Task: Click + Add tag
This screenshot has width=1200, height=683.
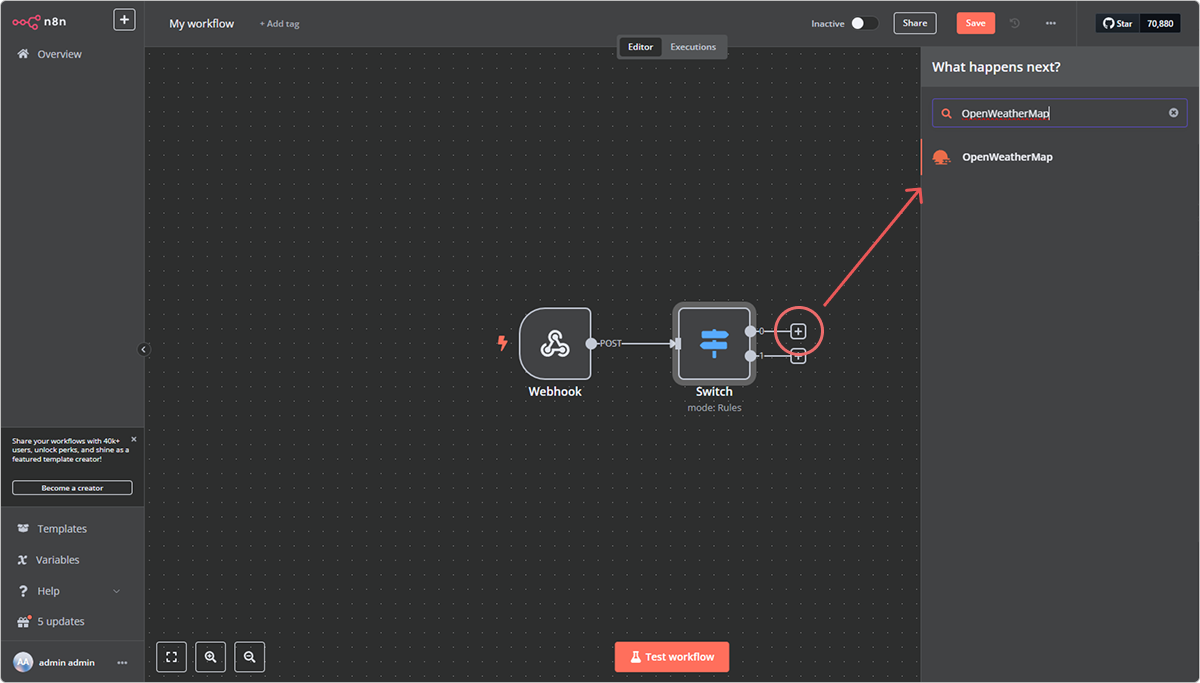Action: (x=279, y=24)
